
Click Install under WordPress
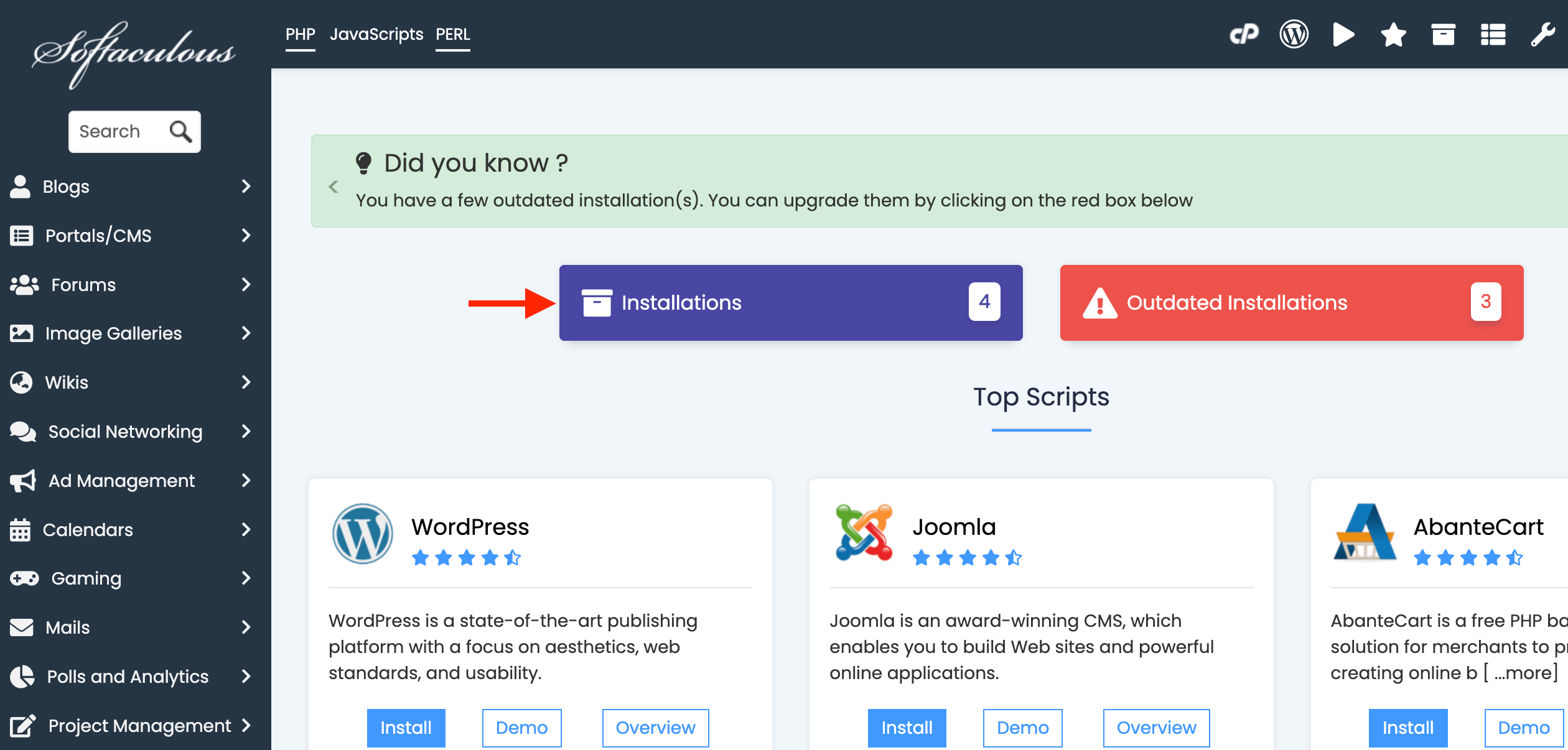(406, 728)
